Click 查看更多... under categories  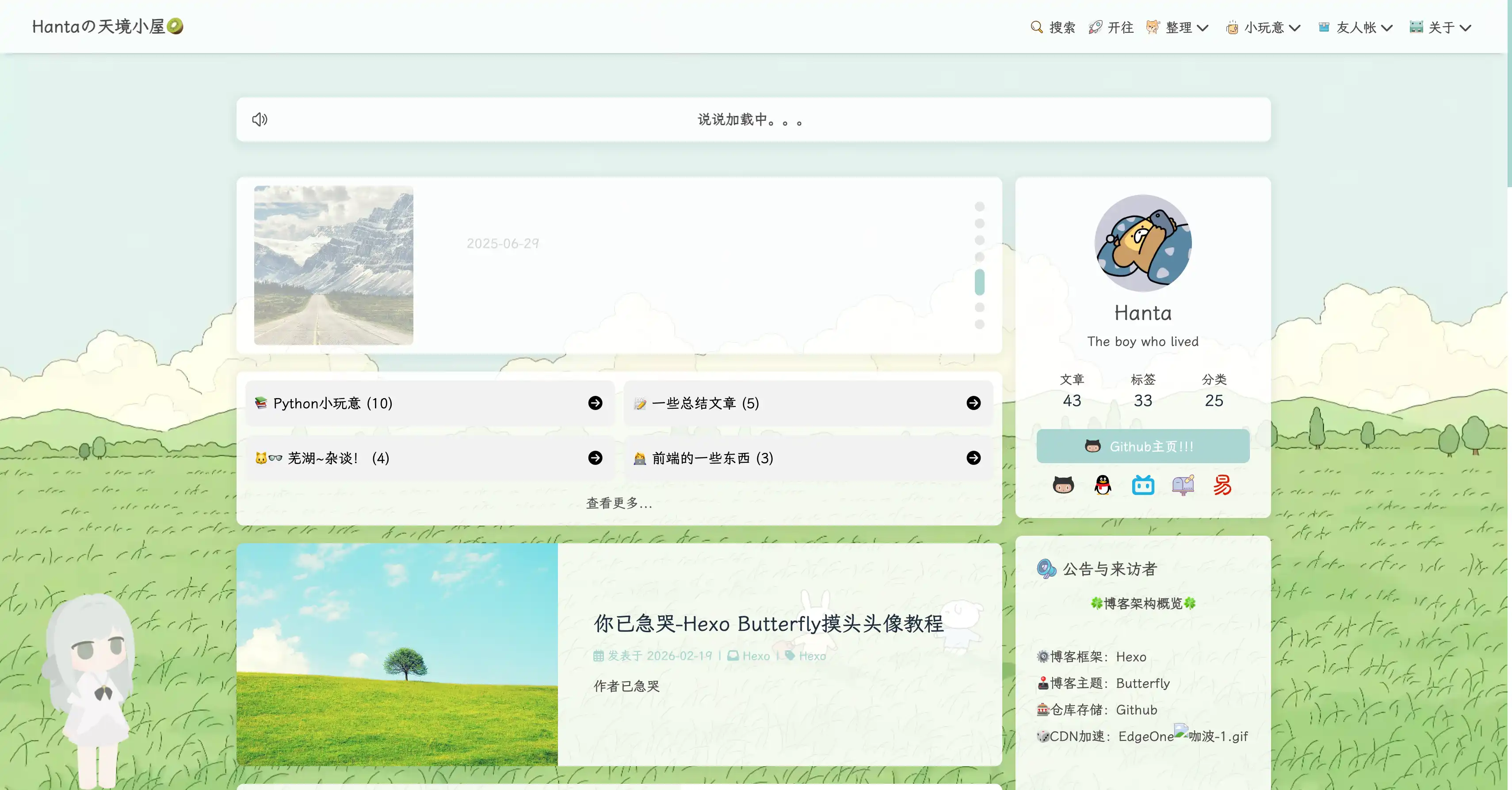click(x=619, y=503)
